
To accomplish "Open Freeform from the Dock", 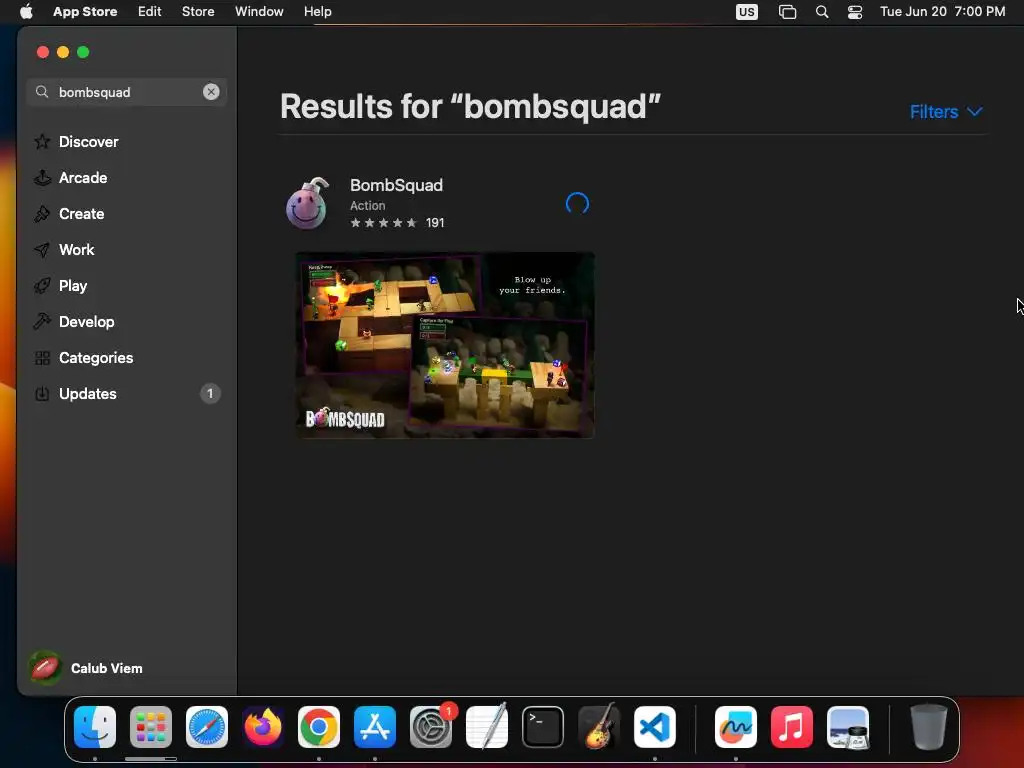I will tap(736, 727).
